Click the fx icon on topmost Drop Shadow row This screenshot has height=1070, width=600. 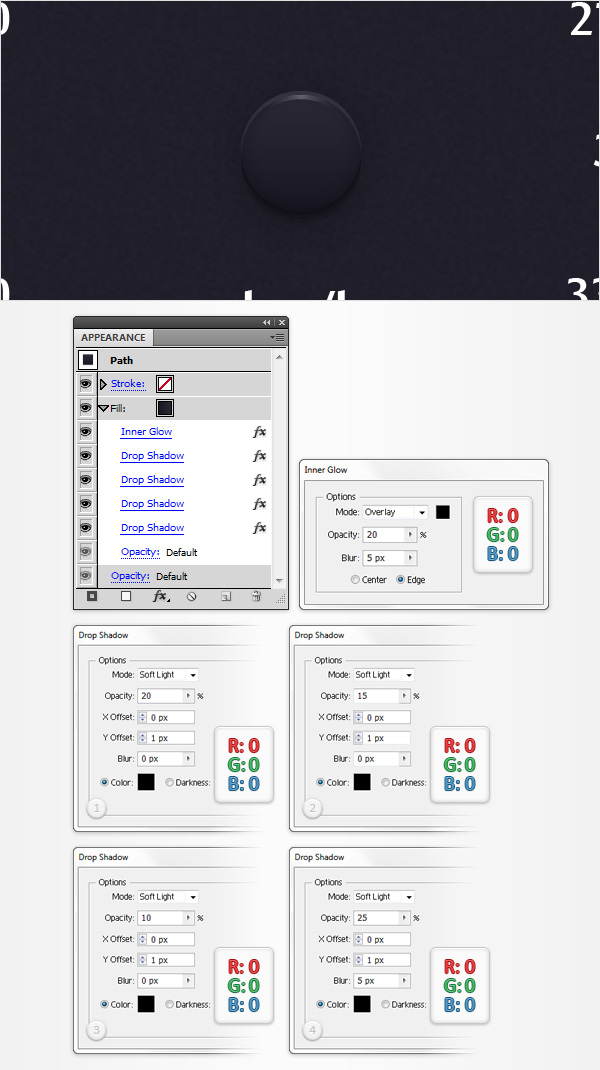[259, 456]
